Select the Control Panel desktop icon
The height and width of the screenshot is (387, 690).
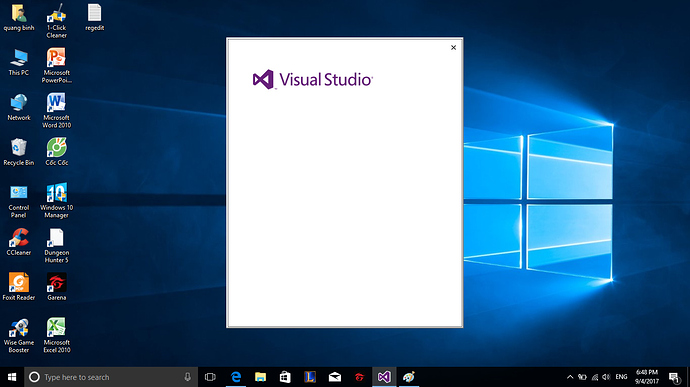coord(18,201)
